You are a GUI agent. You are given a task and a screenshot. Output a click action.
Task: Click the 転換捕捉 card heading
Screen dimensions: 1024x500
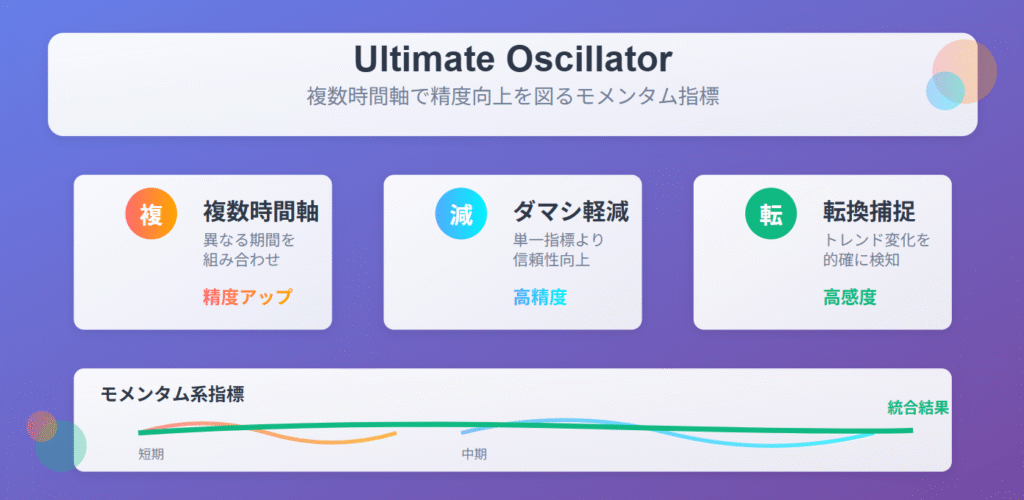point(869,211)
